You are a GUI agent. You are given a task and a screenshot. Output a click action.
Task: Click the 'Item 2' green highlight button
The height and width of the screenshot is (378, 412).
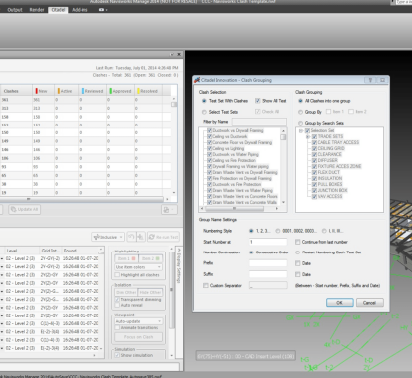coord(150,258)
